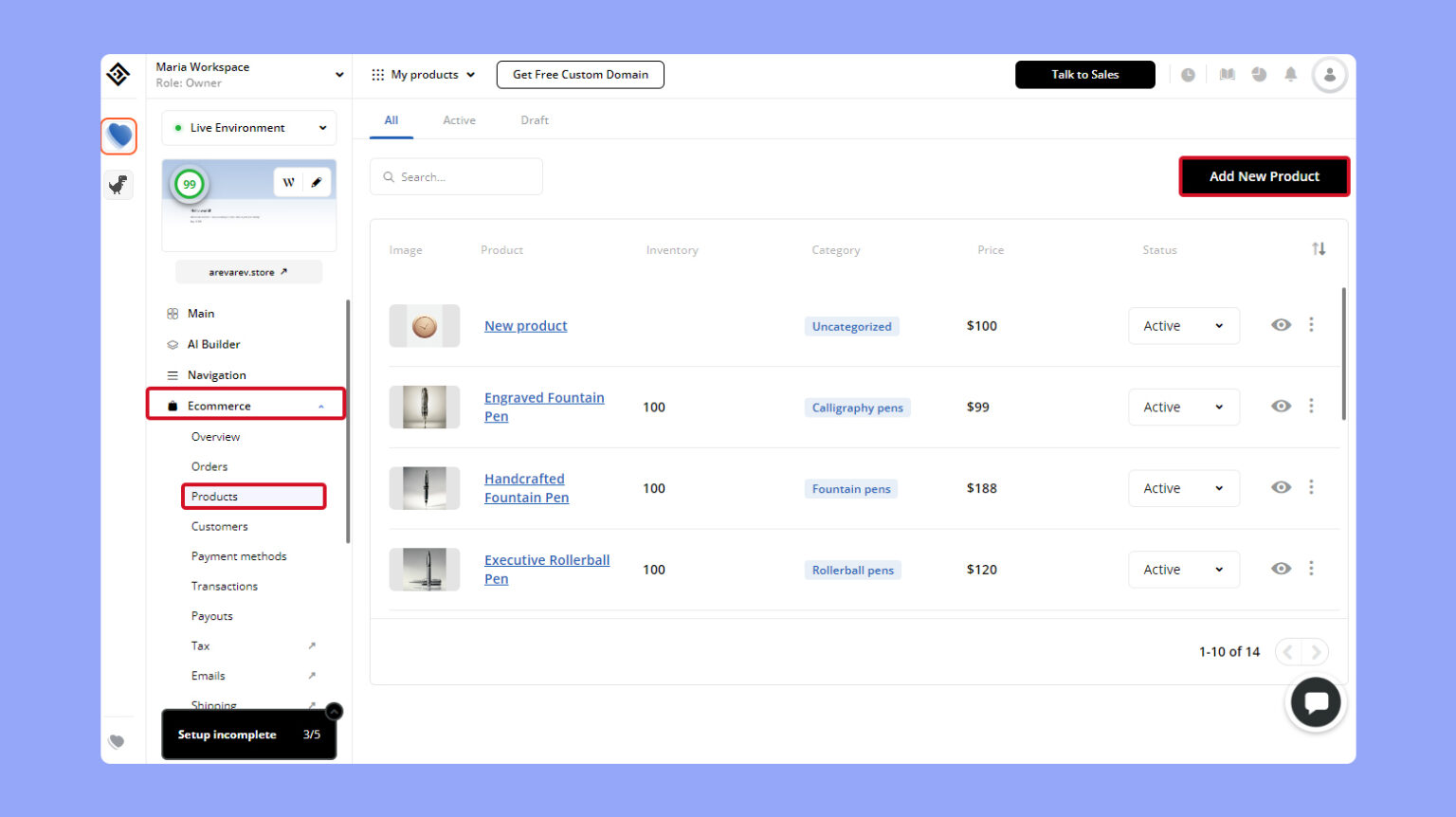Open the Live Environment dropdown
Screen dimensions: 1456x817
click(248, 127)
